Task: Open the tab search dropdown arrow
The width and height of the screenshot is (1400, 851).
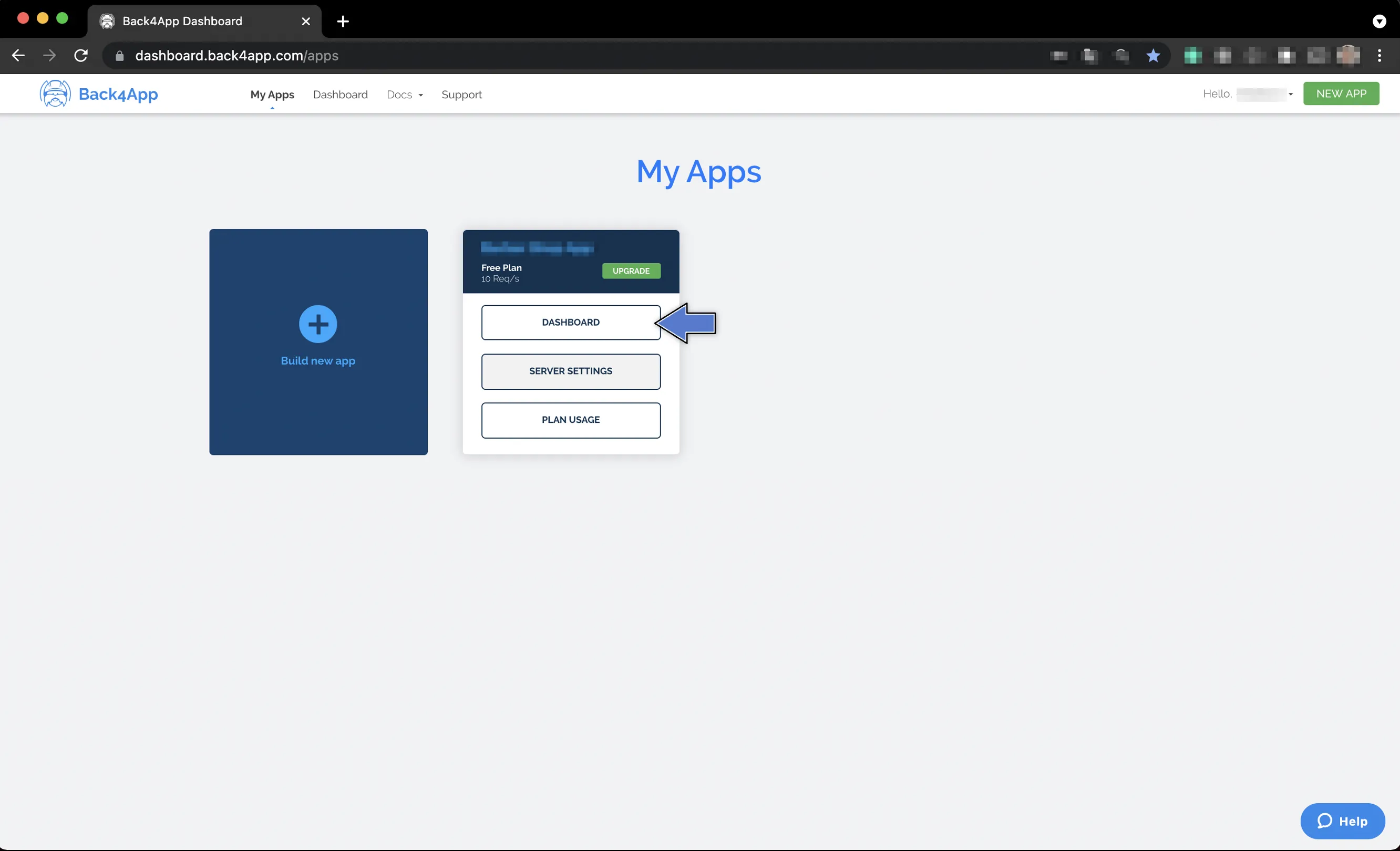Action: pos(1379,22)
